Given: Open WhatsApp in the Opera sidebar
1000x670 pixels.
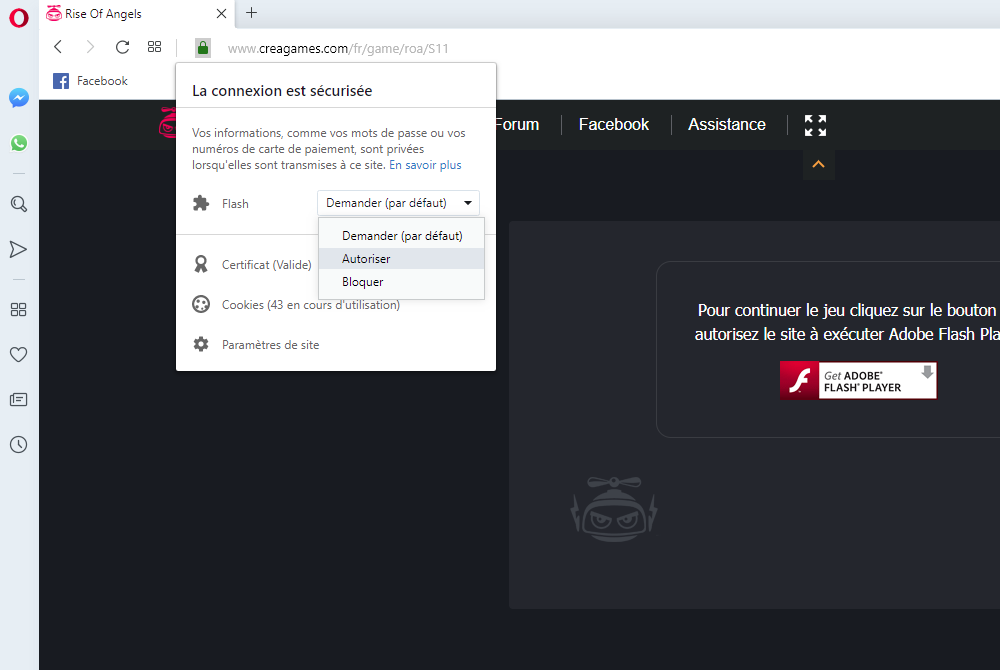Looking at the screenshot, I should [x=19, y=143].
